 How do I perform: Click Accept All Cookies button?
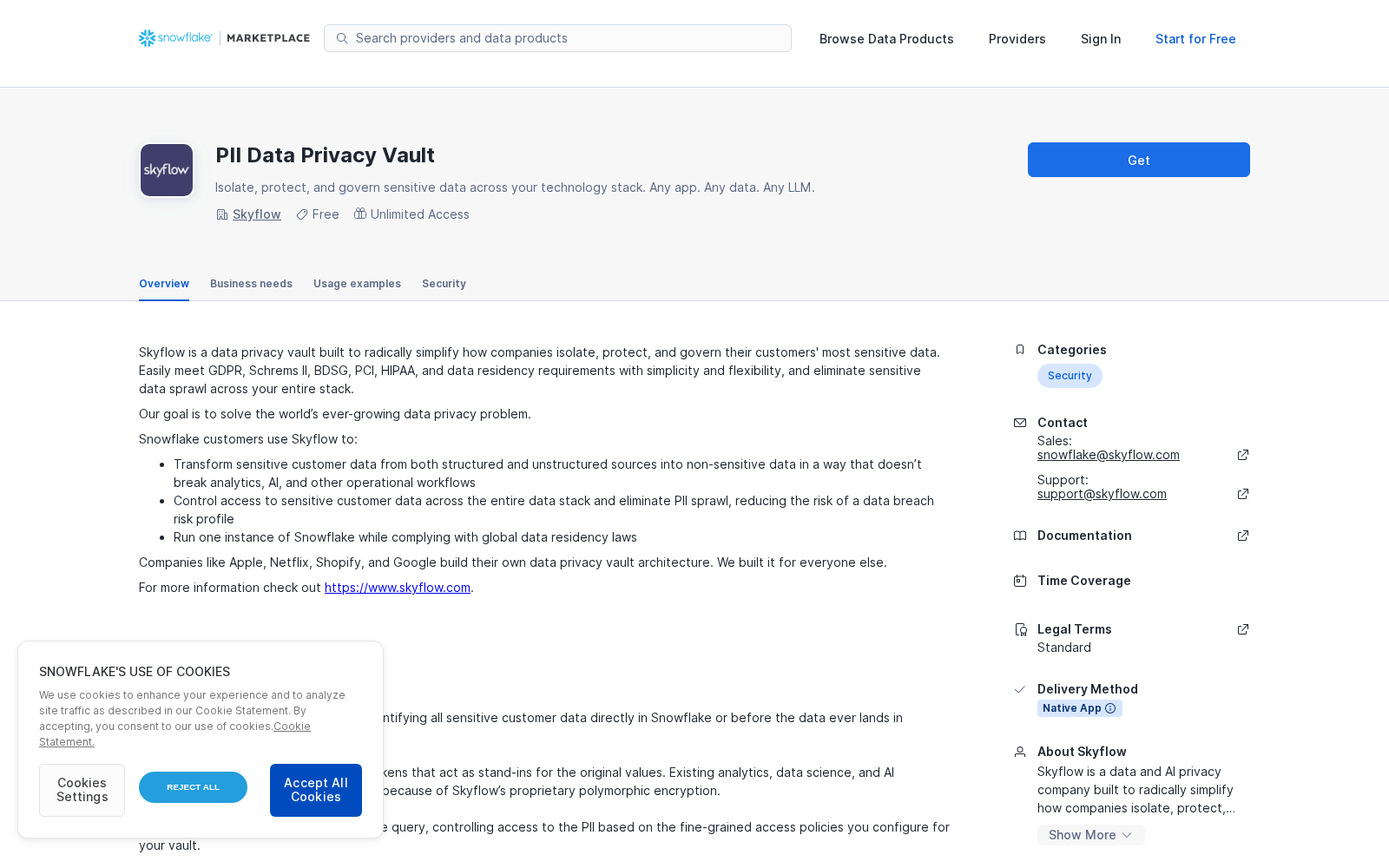[x=316, y=790]
